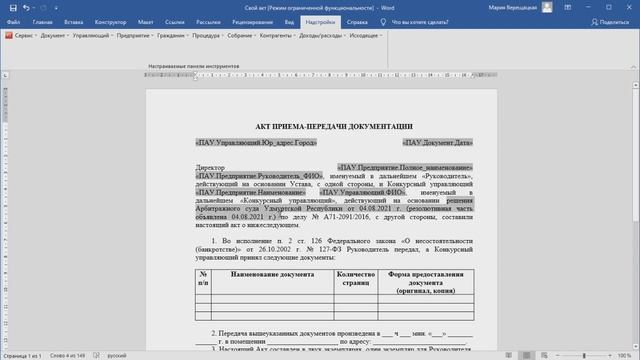This screenshot has width=640, height=360.
Task: Click merge field «ПАУ.Управляющий.ФИО»
Action: [362, 192]
